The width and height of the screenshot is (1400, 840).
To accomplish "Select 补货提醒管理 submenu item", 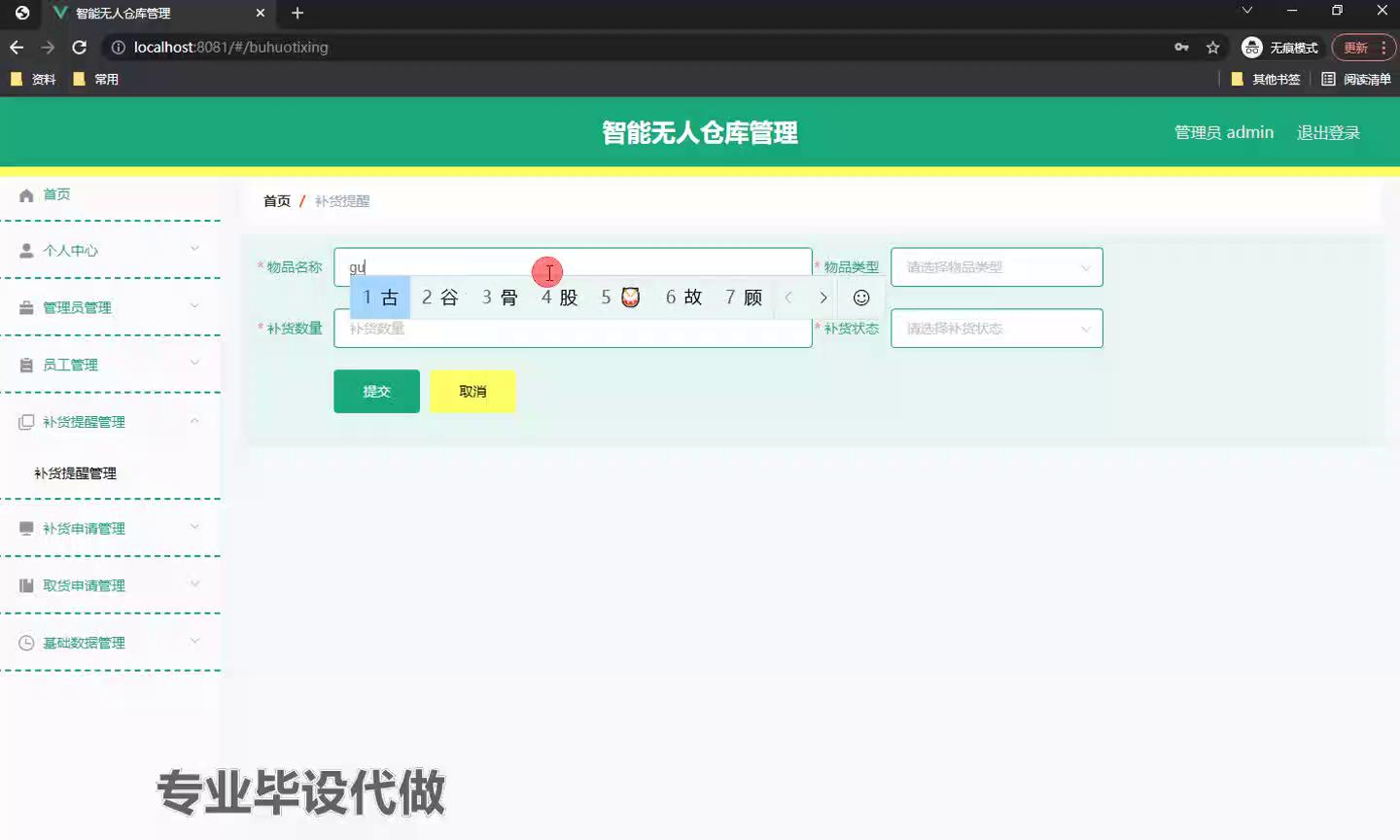I will point(76,473).
